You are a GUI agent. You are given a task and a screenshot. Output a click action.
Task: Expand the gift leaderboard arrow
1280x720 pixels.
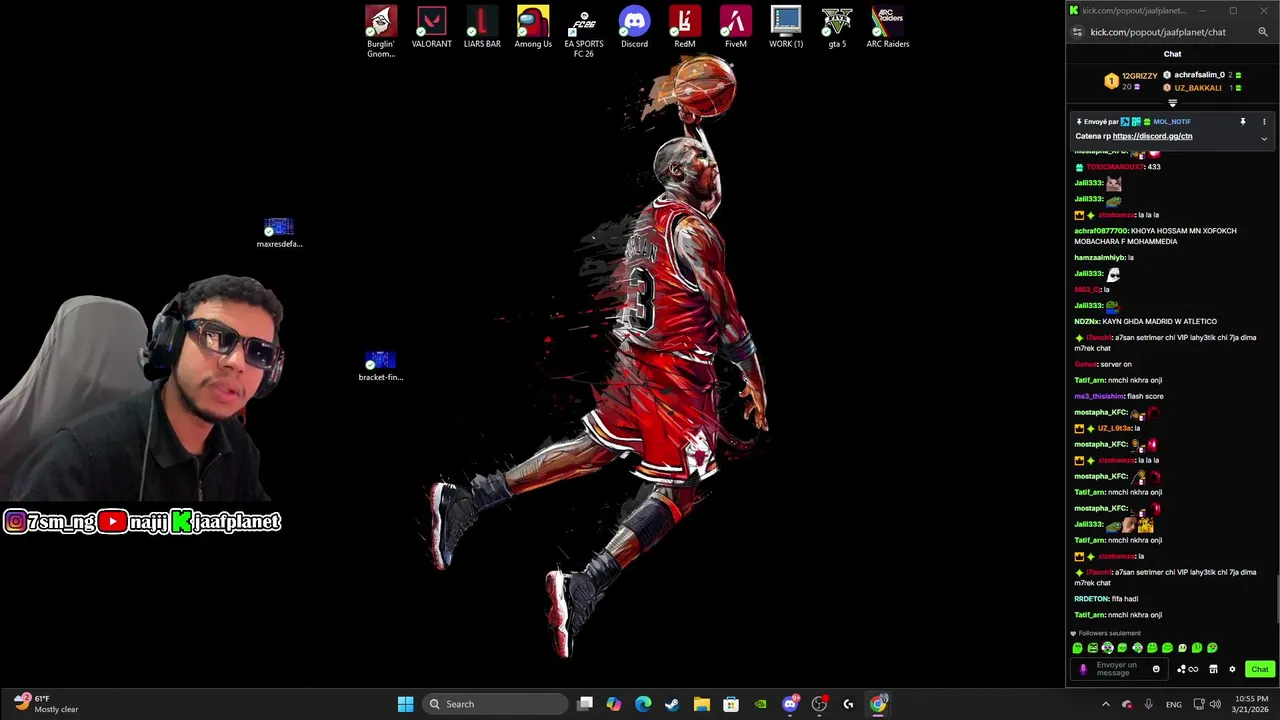tap(1172, 103)
